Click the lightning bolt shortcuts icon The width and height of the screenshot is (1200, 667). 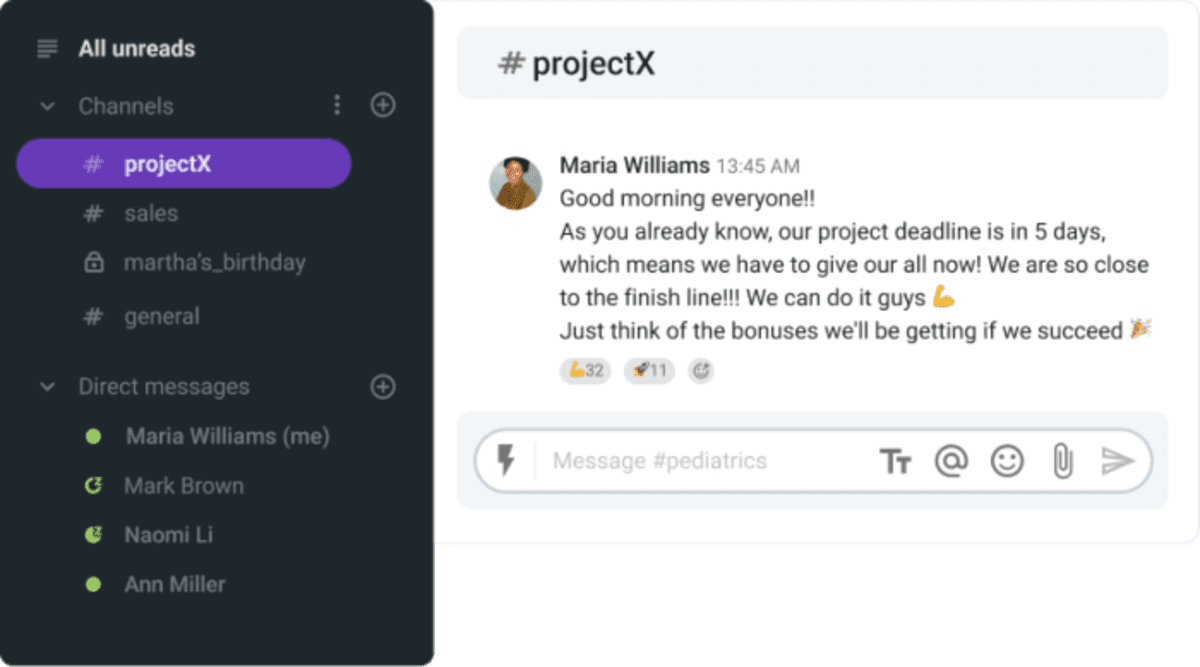pos(507,461)
